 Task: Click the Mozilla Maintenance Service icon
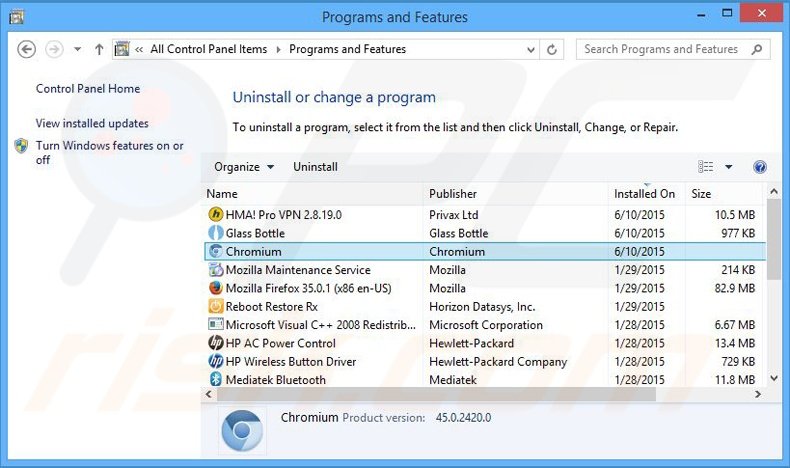coord(216,270)
